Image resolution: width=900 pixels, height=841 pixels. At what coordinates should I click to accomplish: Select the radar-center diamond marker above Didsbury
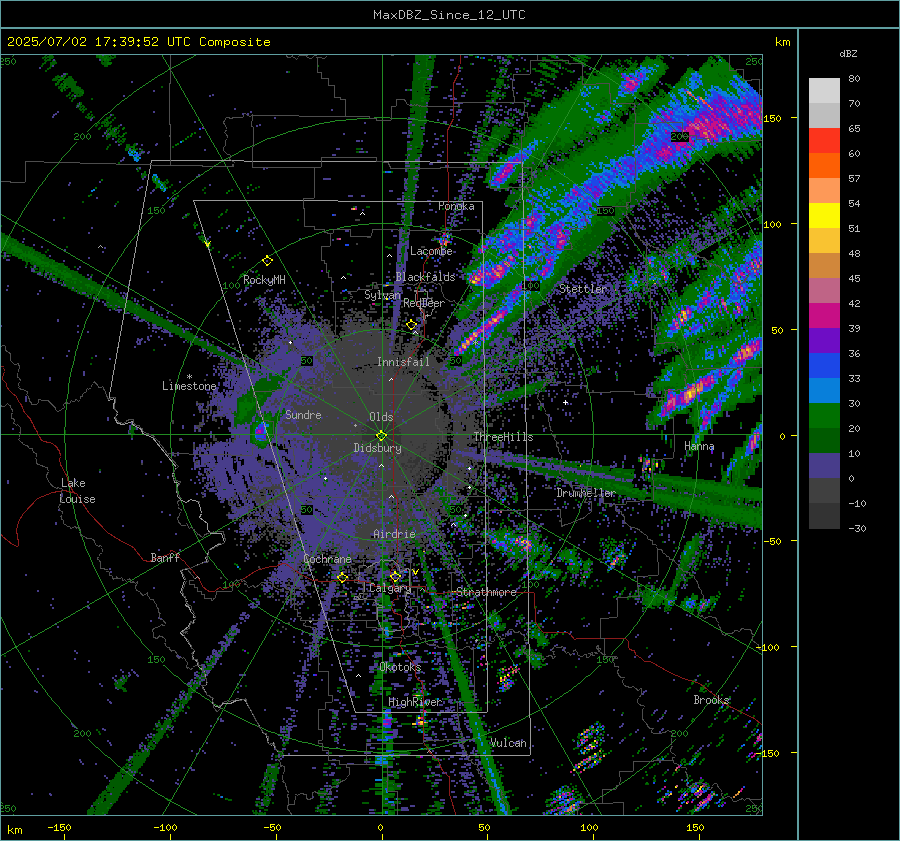pyautogui.click(x=381, y=435)
